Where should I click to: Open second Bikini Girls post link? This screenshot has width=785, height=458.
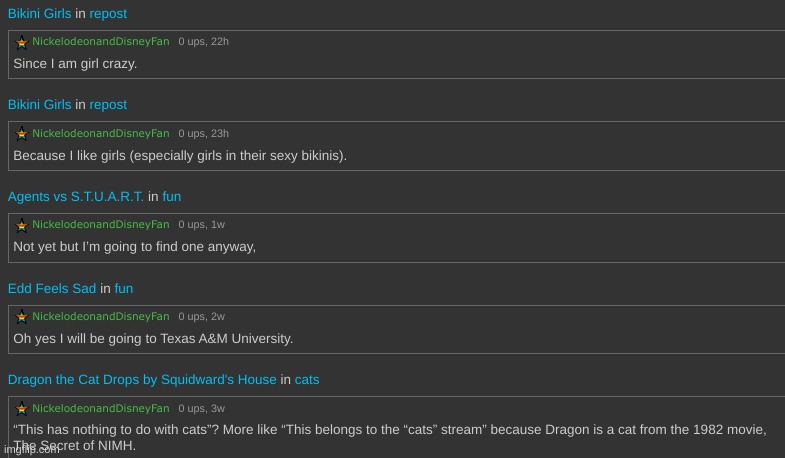(40, 105)
